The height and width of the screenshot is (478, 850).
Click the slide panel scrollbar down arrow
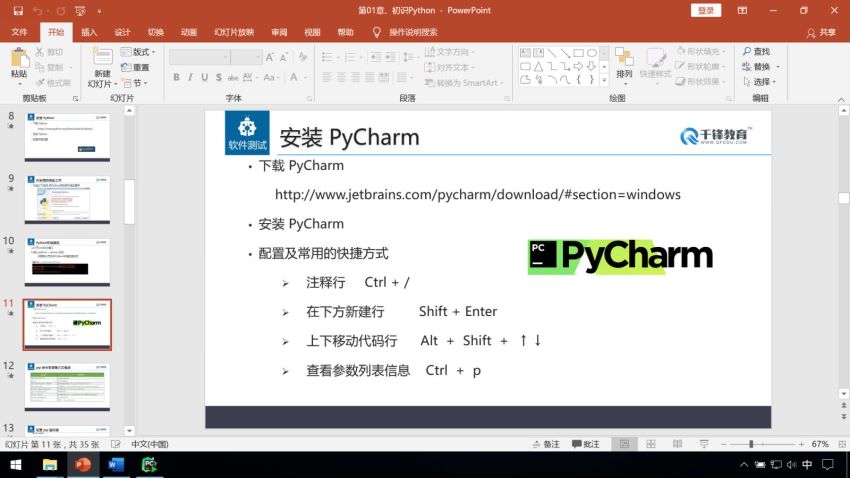click(129, 431)
